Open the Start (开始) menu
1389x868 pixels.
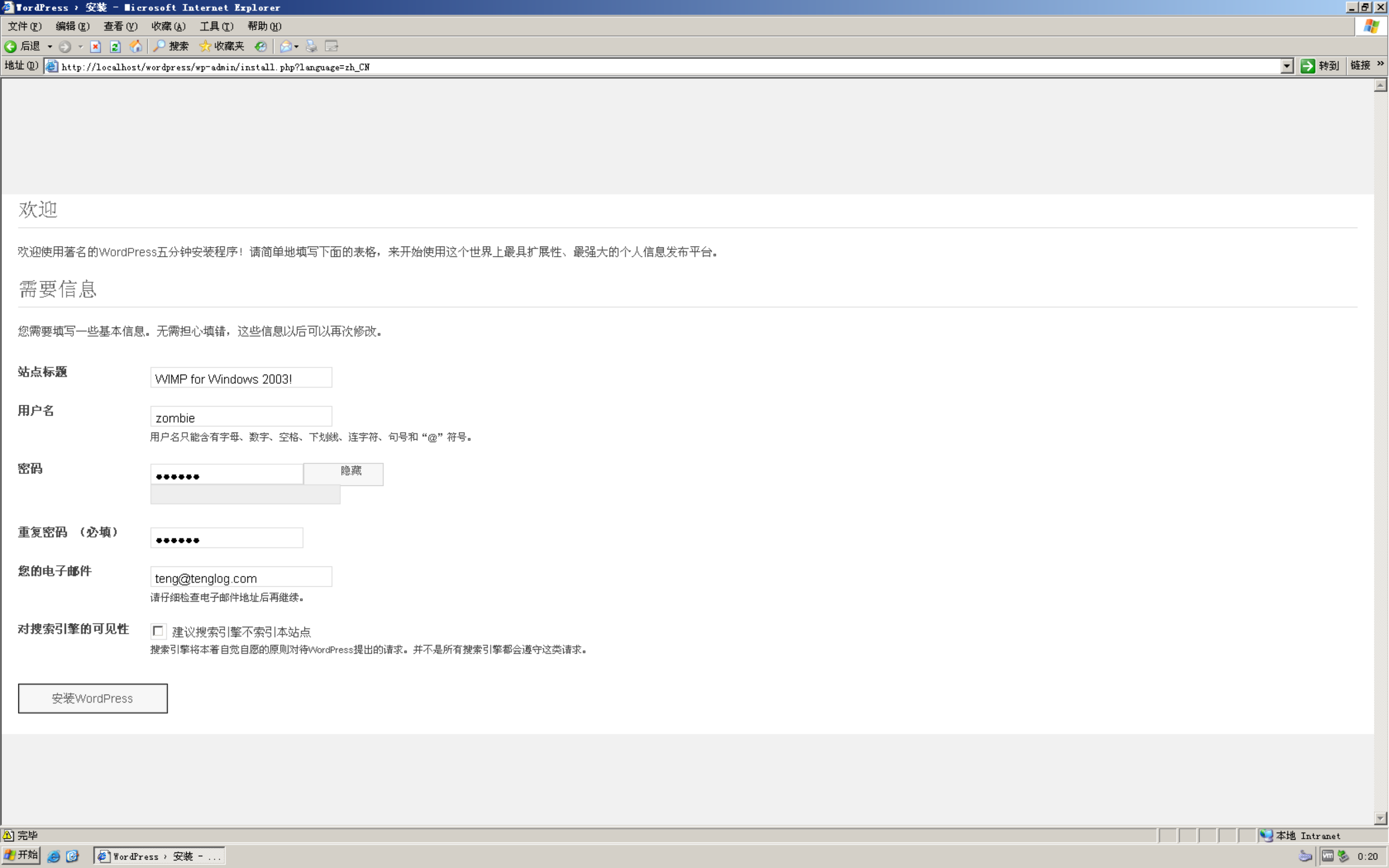click(x=21, y=856)
